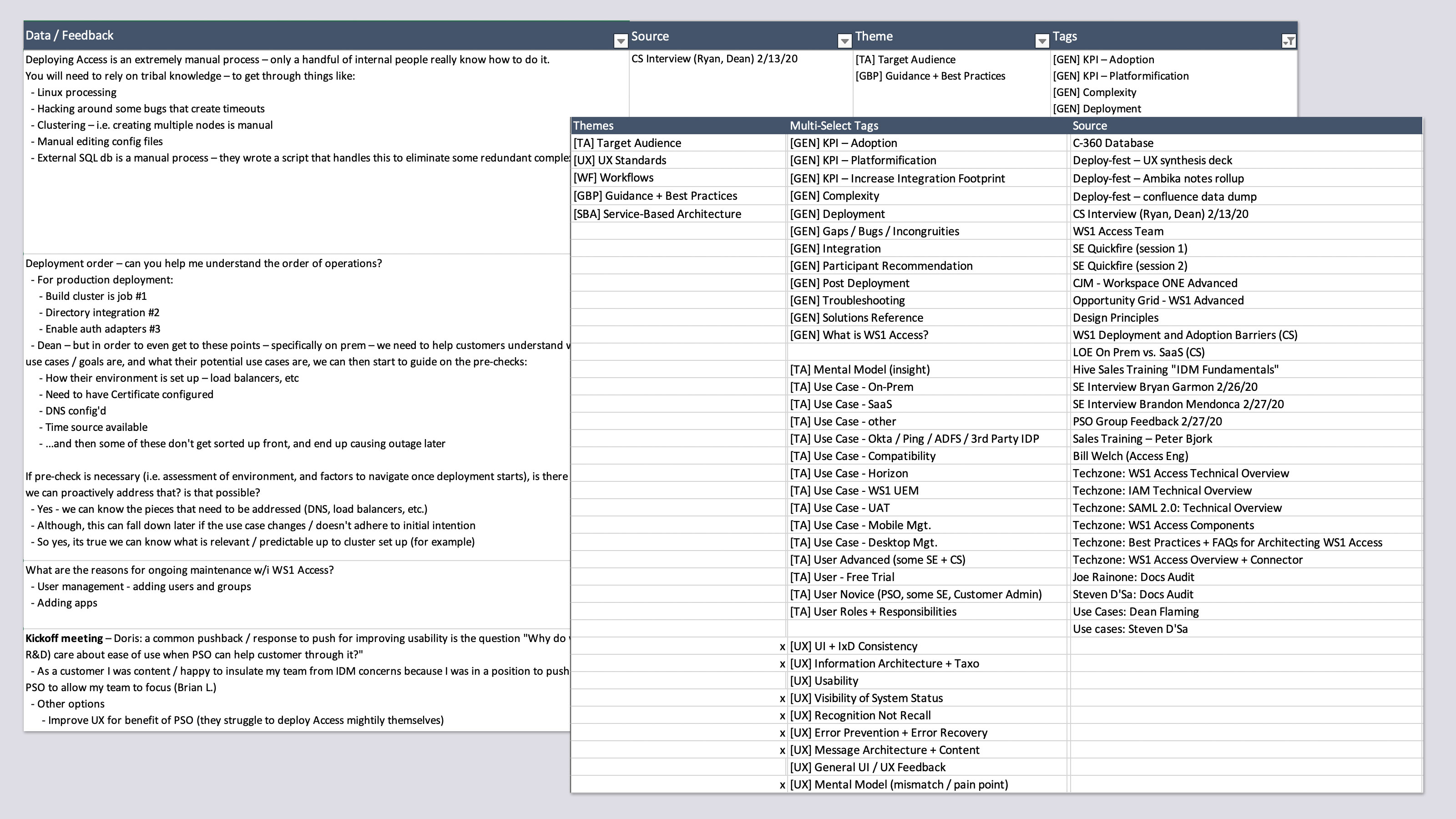Viewport: 1456px width, 819px height.
Task: Click the active filter icon on Tags
Action: 1289,40
